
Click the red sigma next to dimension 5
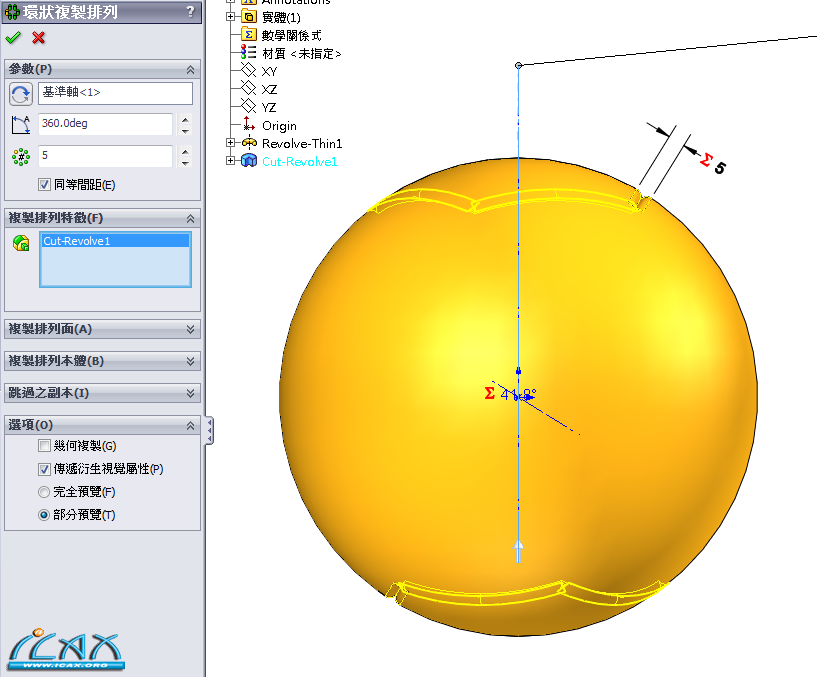click(705, 159)
